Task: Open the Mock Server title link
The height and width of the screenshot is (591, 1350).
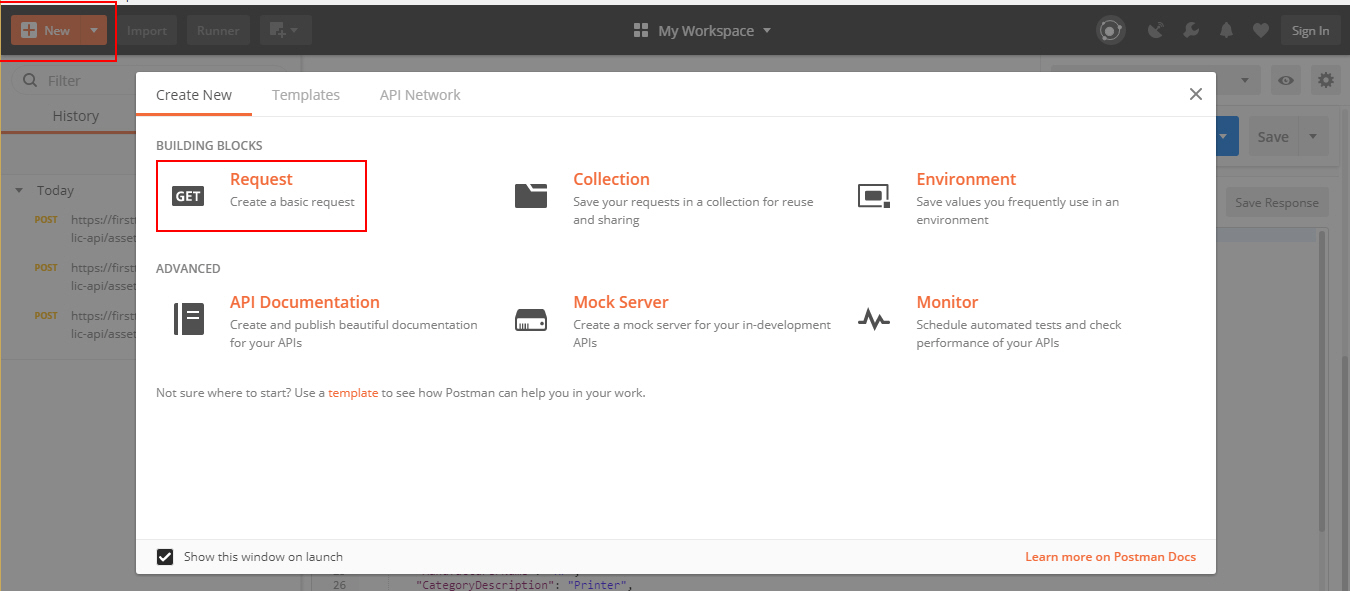Action: [621, 302]
